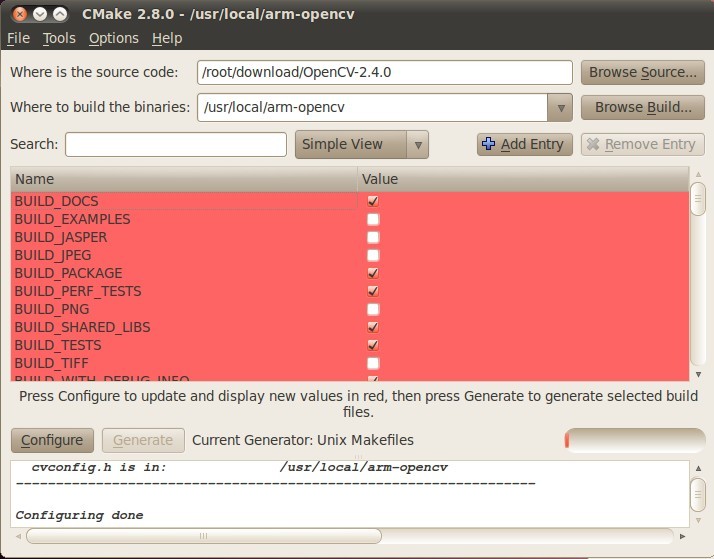
Task: Click the Configure button
Action: 52,440
